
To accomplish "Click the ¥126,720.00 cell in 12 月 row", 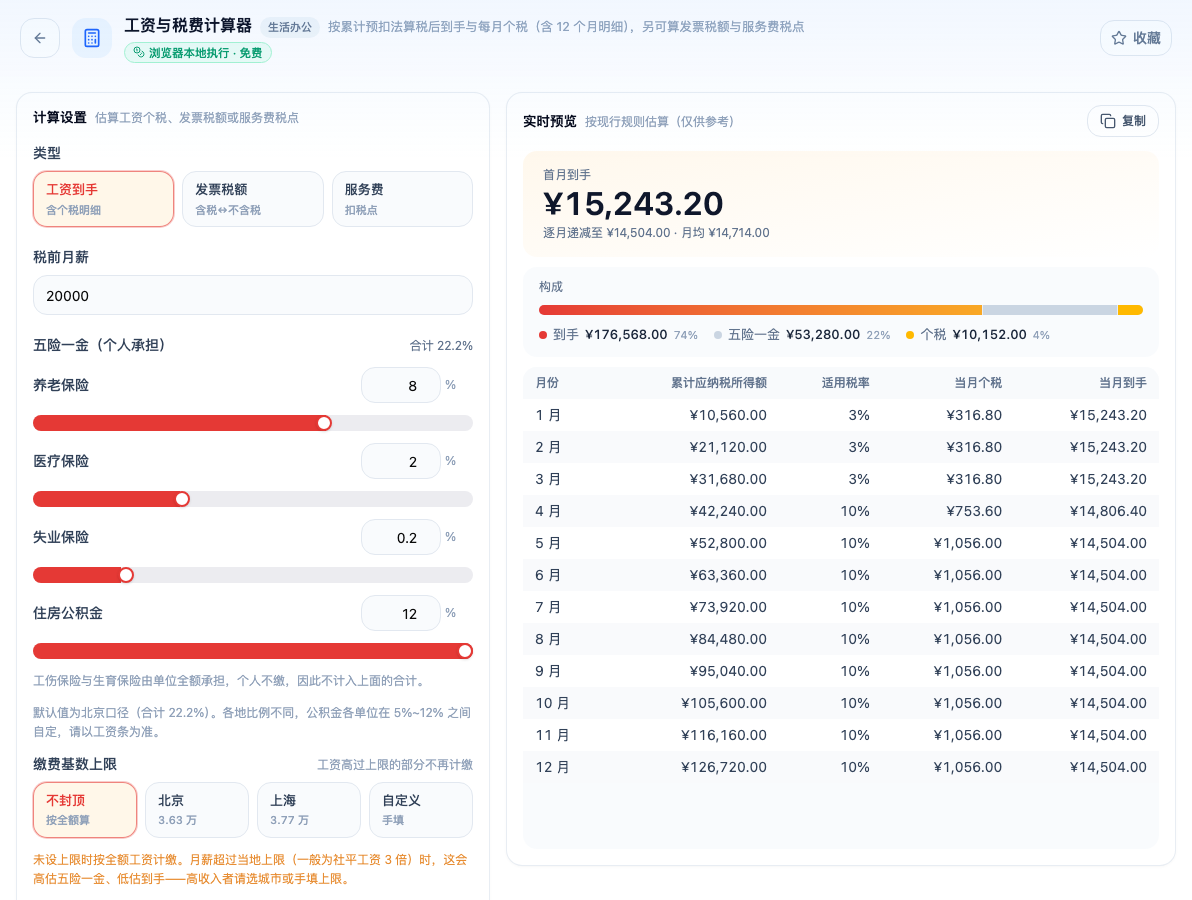I will click(x=724, y=767).
